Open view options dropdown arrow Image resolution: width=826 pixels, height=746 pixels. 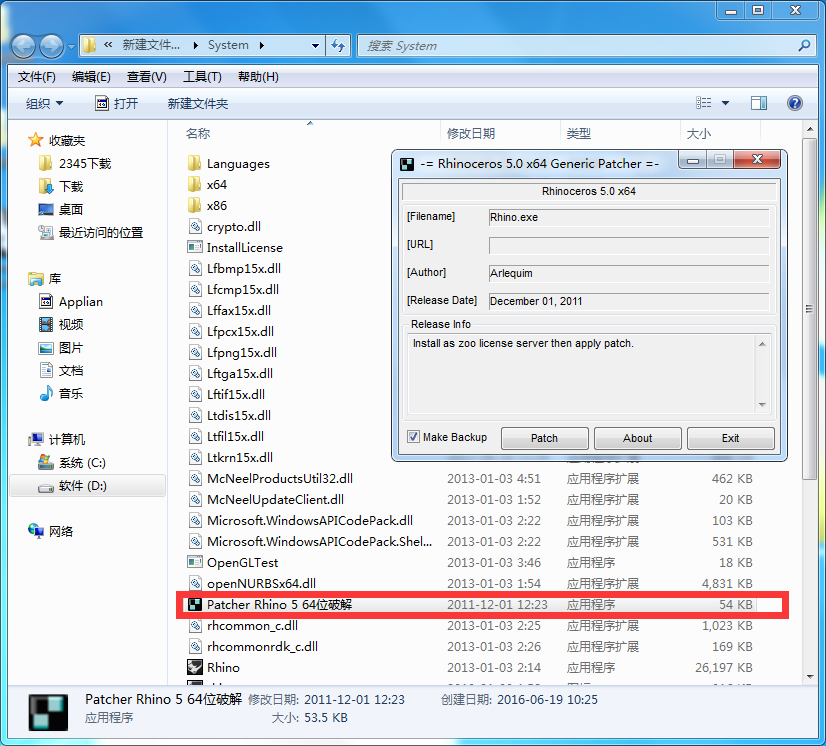(x=725, y=103)
